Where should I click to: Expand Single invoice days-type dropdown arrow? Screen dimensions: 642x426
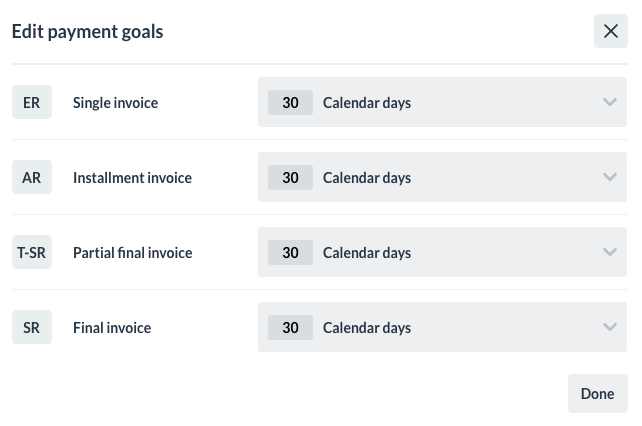point(610,102)
